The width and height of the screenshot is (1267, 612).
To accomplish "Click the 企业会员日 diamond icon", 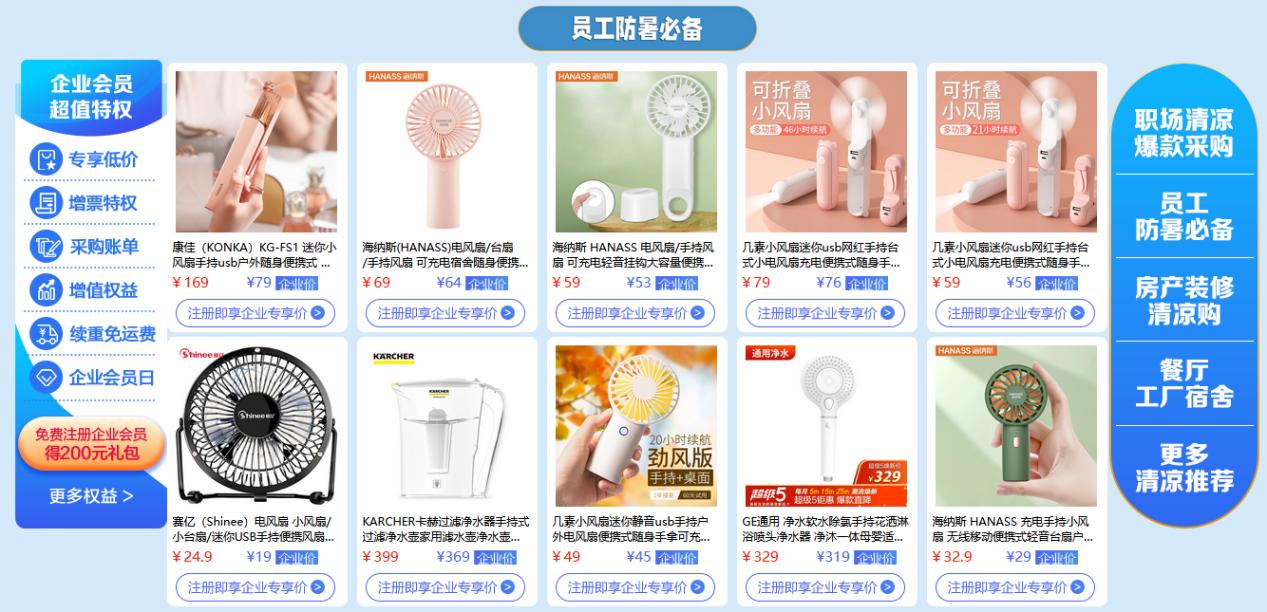I will (x=45, y=378).
